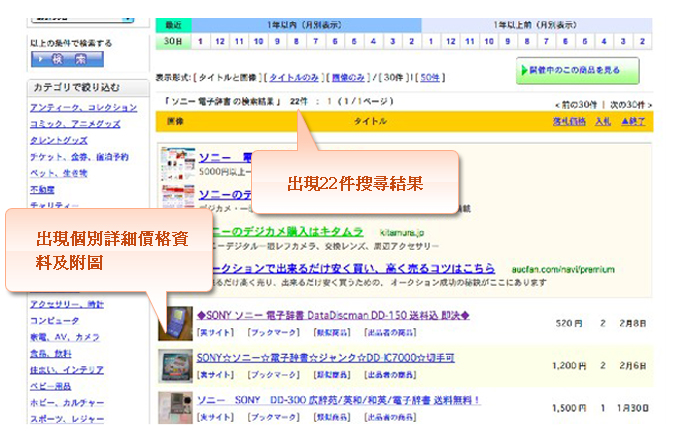682x447 pixels.
Task: Open category タレントグッズ
Action: click(x=59, y=140)
